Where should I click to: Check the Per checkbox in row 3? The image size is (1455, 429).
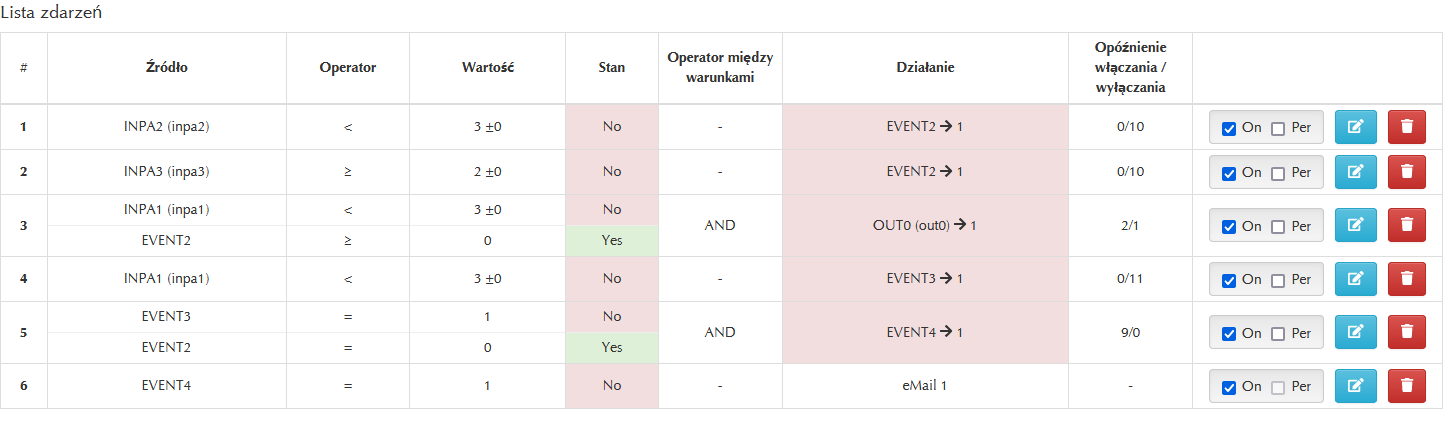[x=1278, y=227]
